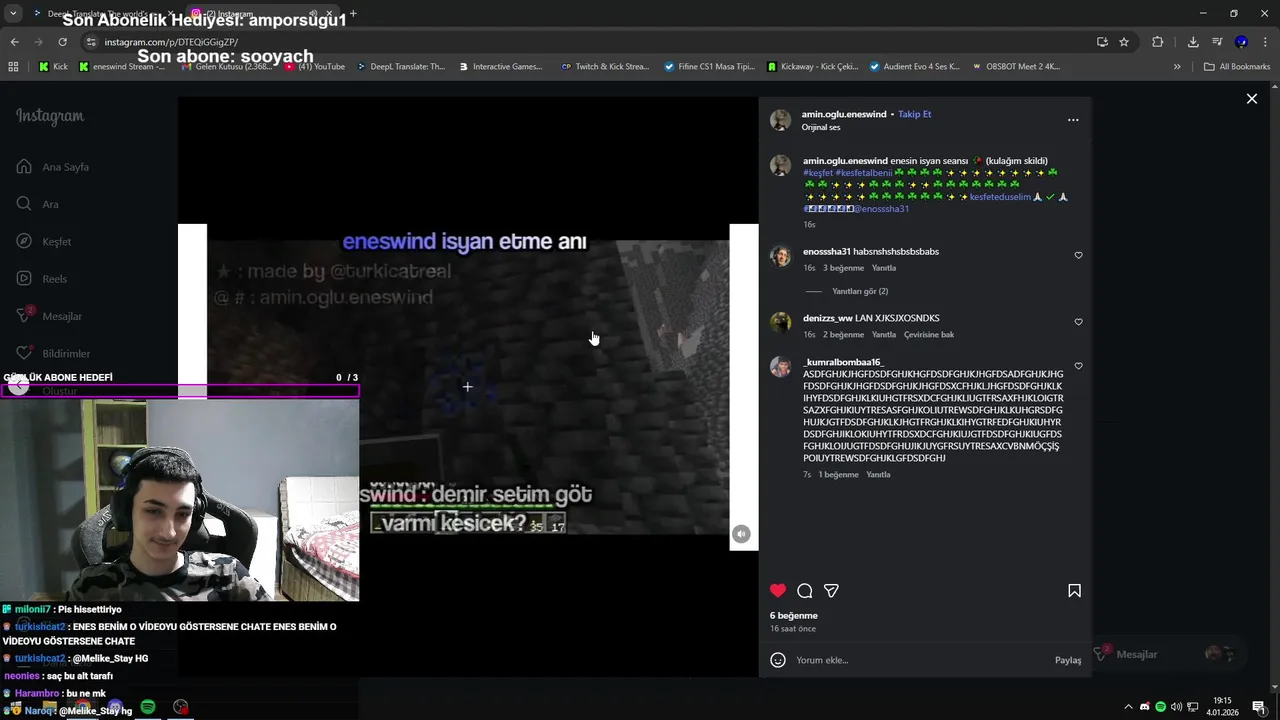The height and width of the screenshot is (720, 1280).
Task: Open the Chrome three-dot menu
Action: point(1265,42)
